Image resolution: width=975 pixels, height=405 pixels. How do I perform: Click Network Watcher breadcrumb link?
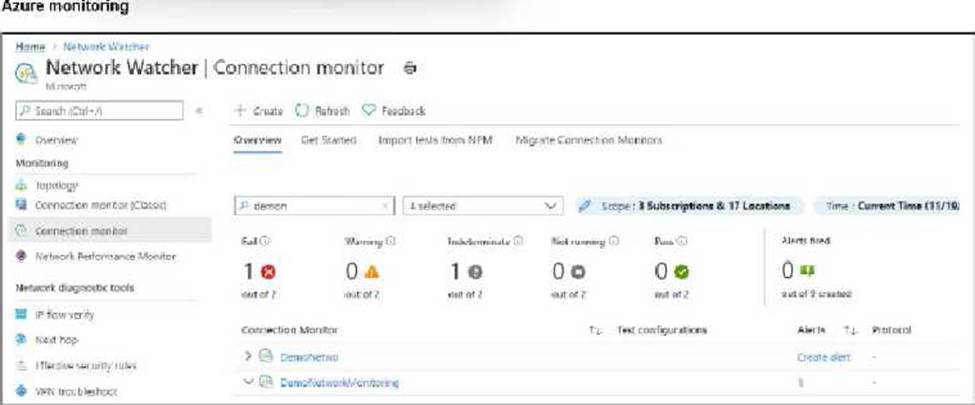[106, 47]
